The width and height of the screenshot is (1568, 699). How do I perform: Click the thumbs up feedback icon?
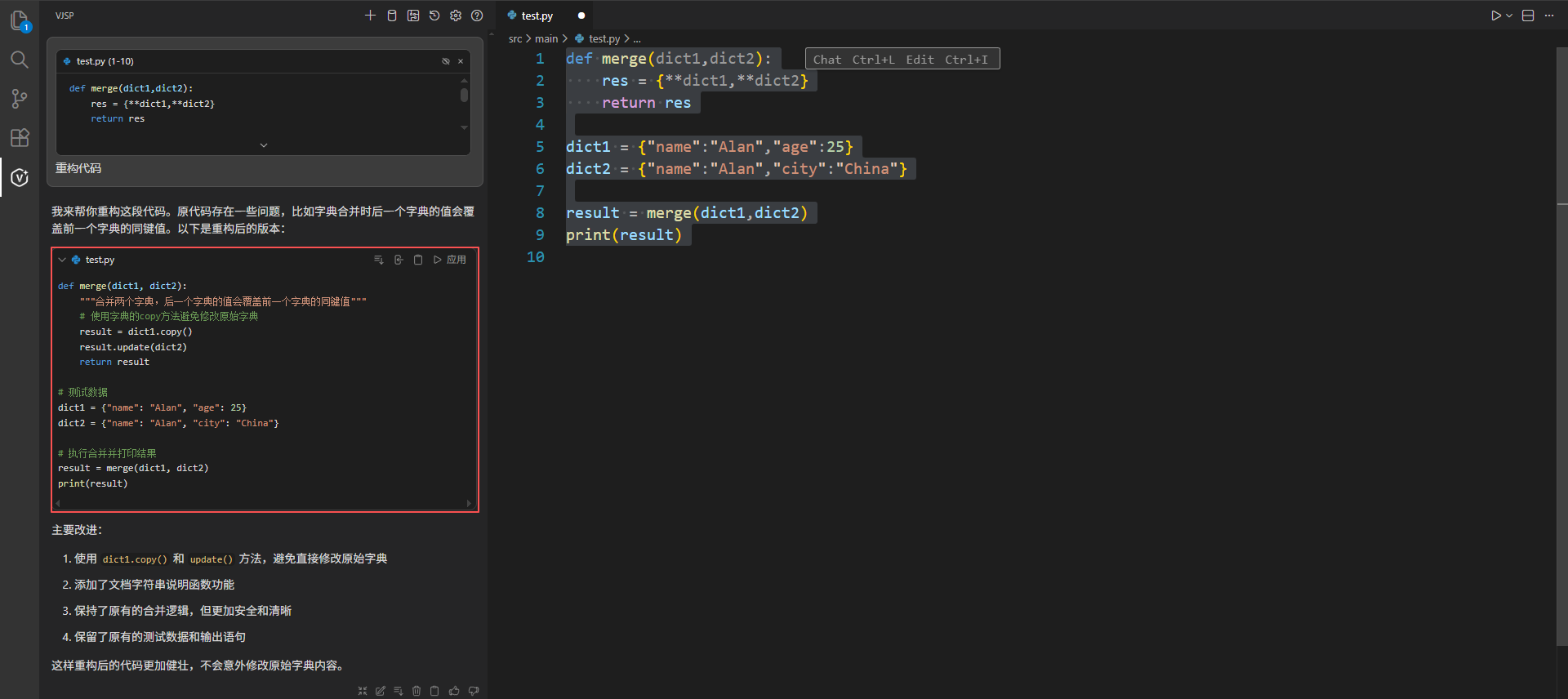coord(454,691)
